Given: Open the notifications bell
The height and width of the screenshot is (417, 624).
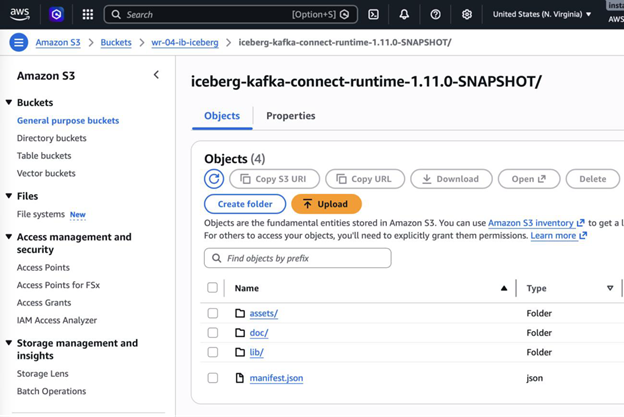Looking at the screenshot, I should click(x=404, y=15).
